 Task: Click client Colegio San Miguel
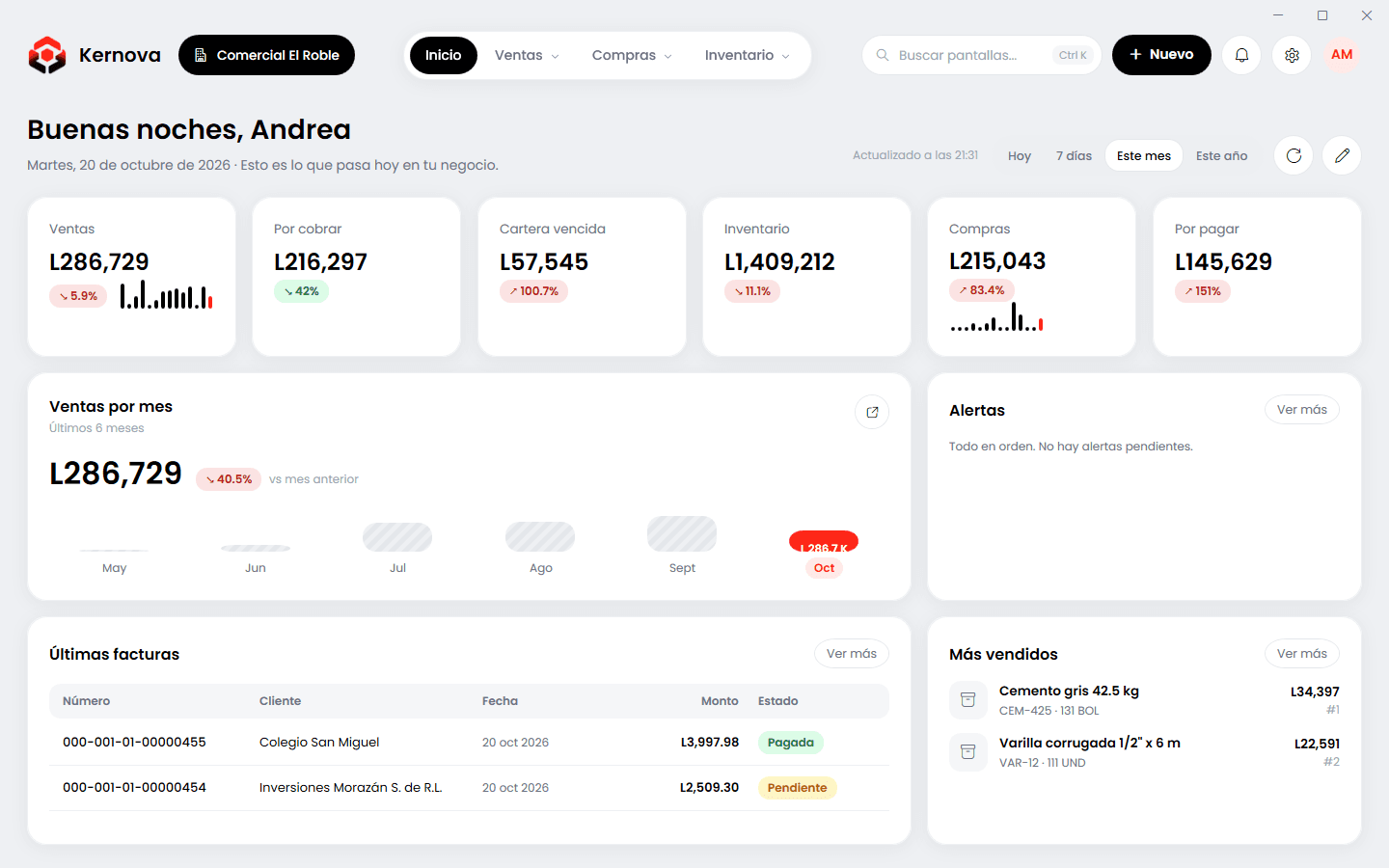[319, 743]
